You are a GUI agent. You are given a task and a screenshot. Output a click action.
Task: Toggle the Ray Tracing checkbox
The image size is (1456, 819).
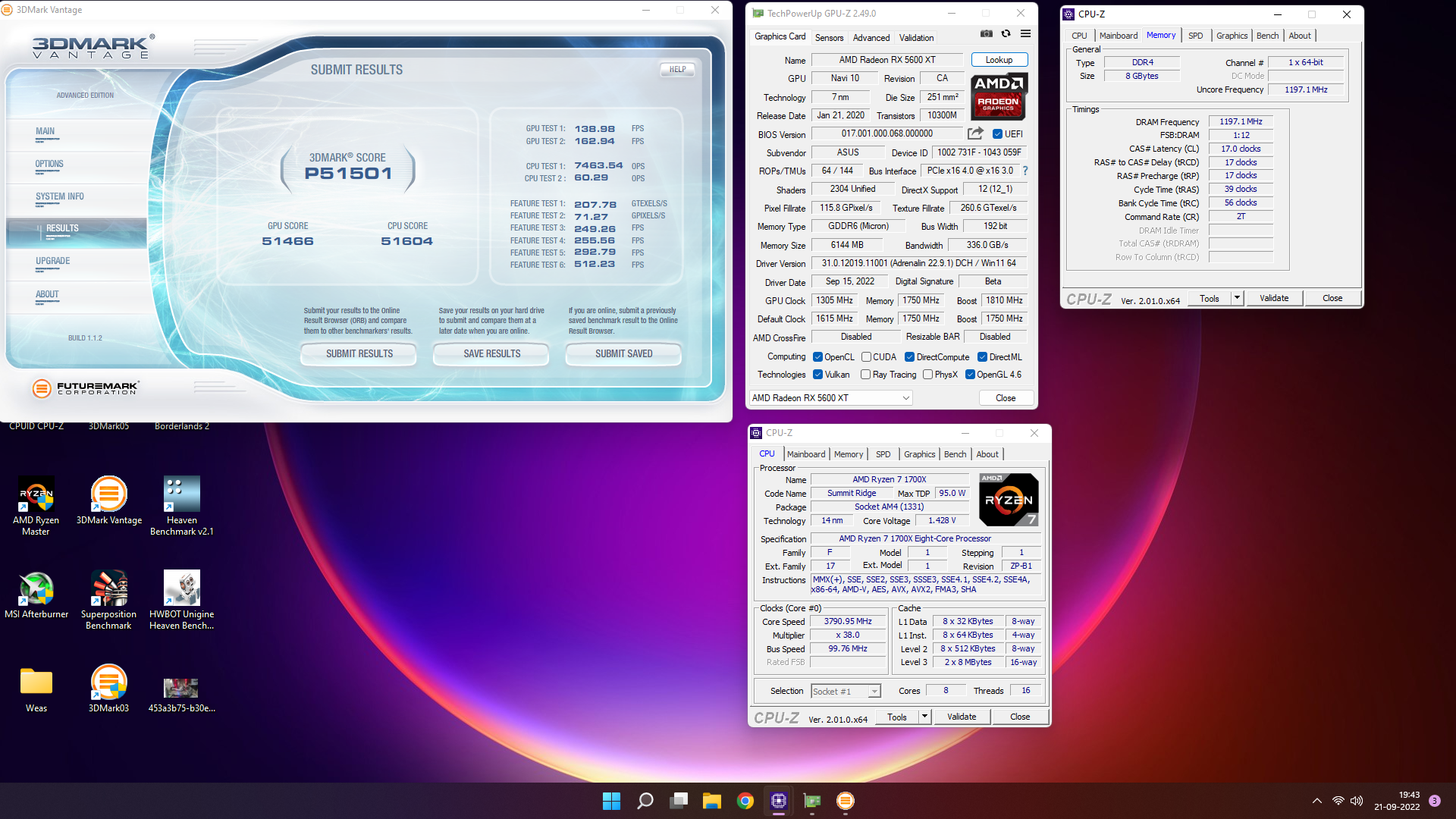point(865,375)
